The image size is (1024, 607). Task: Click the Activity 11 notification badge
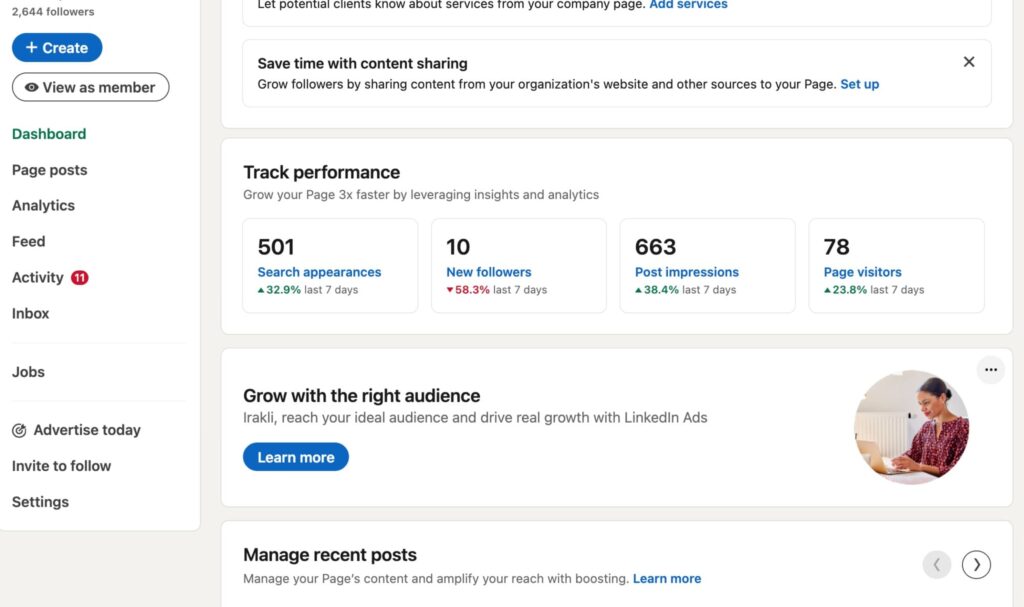(x=80, y=278)
